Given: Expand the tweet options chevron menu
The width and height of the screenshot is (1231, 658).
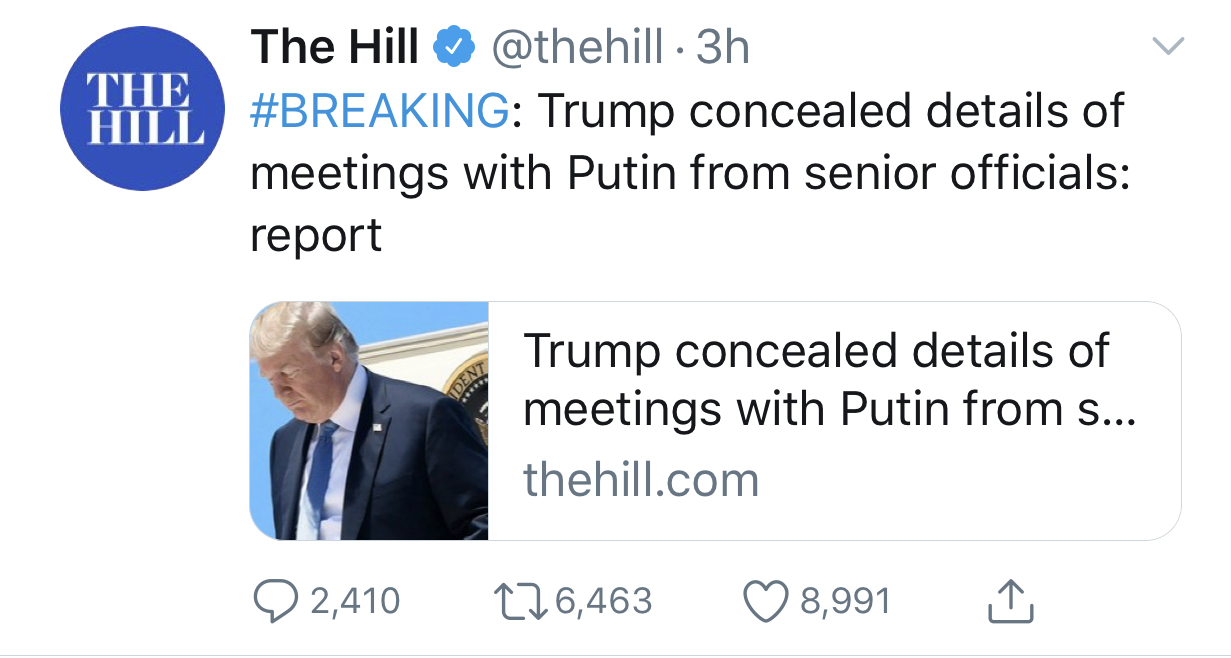Looking at the screenshot, I should (x=1168, y=45).
